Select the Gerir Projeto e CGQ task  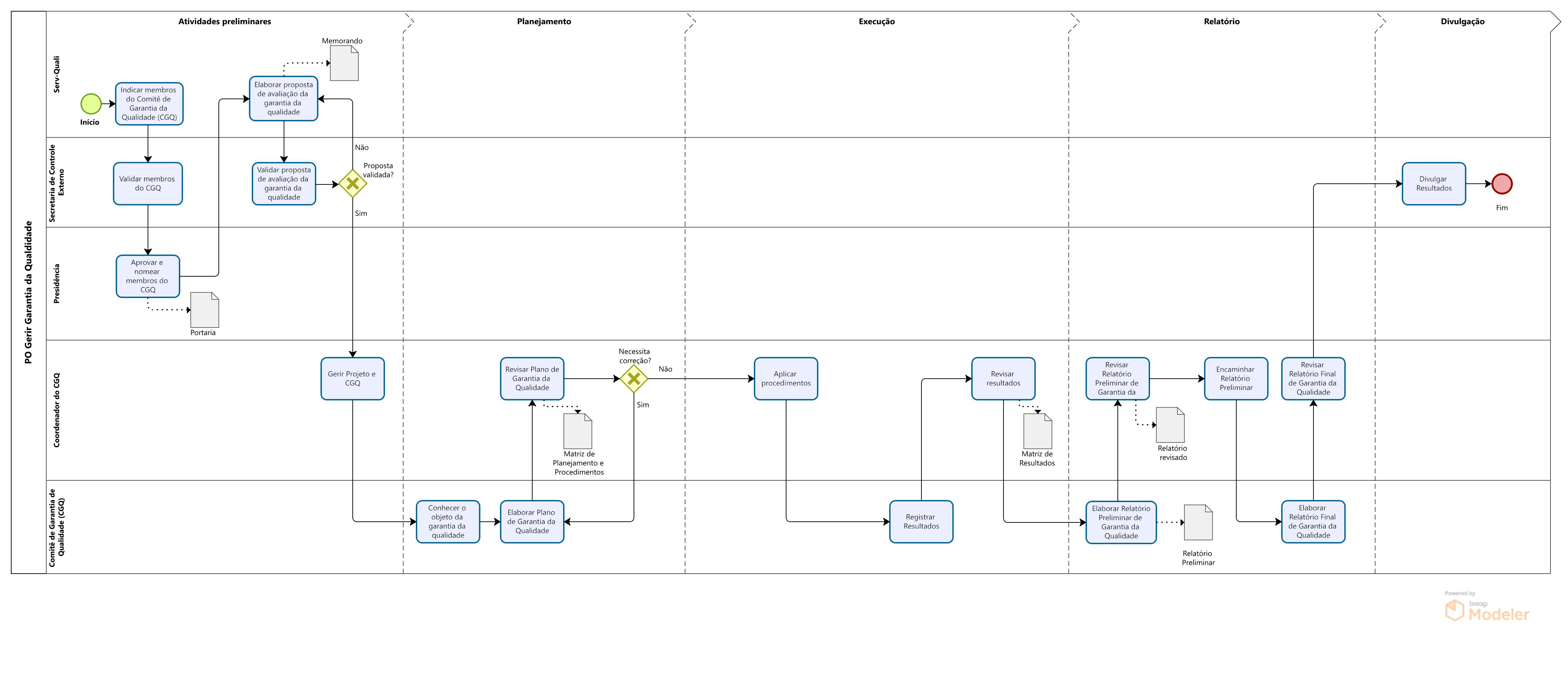pyautogui.click(x=352, y=378)
